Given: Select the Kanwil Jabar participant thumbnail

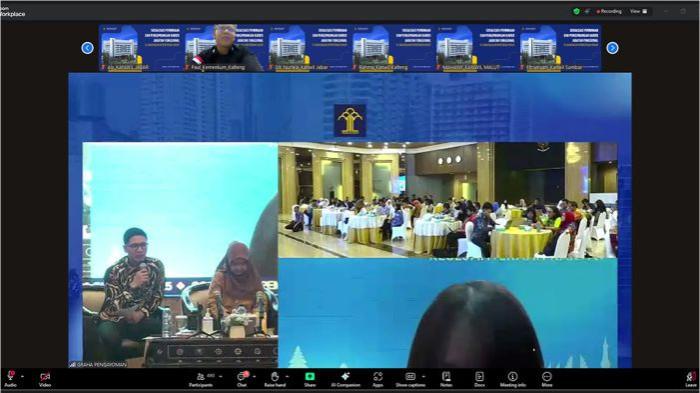Looking at the screenshot, I should point(308,48).
